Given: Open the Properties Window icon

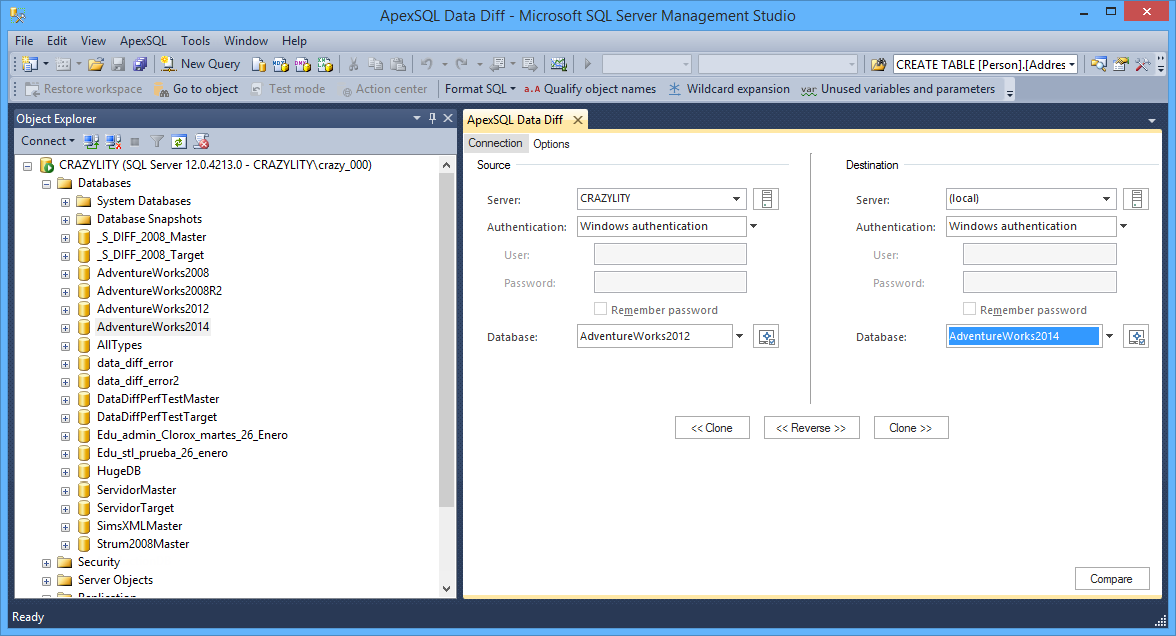Looking at the screenshot, I should coord(1120,64).
